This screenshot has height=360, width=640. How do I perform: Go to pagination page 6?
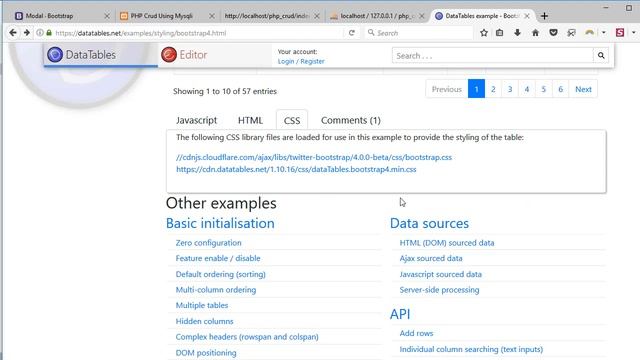tap(560, 89)
